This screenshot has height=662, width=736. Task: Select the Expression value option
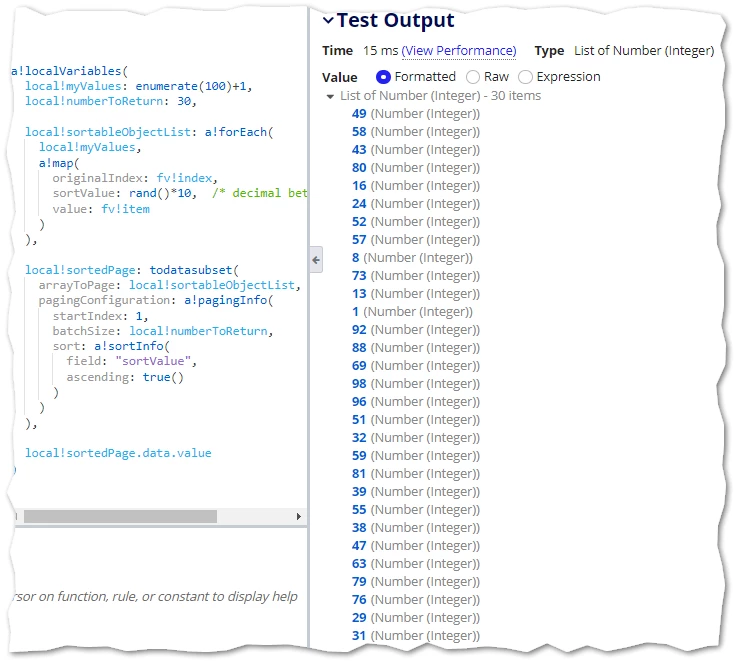[525, 77]
